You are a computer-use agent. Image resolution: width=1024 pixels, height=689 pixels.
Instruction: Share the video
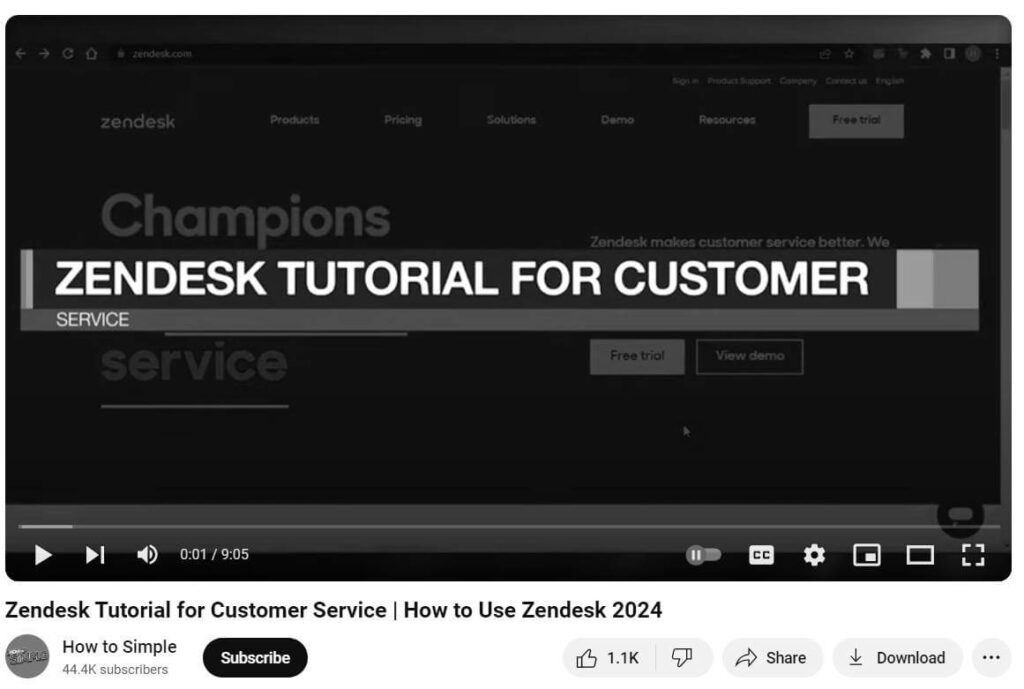772,658
